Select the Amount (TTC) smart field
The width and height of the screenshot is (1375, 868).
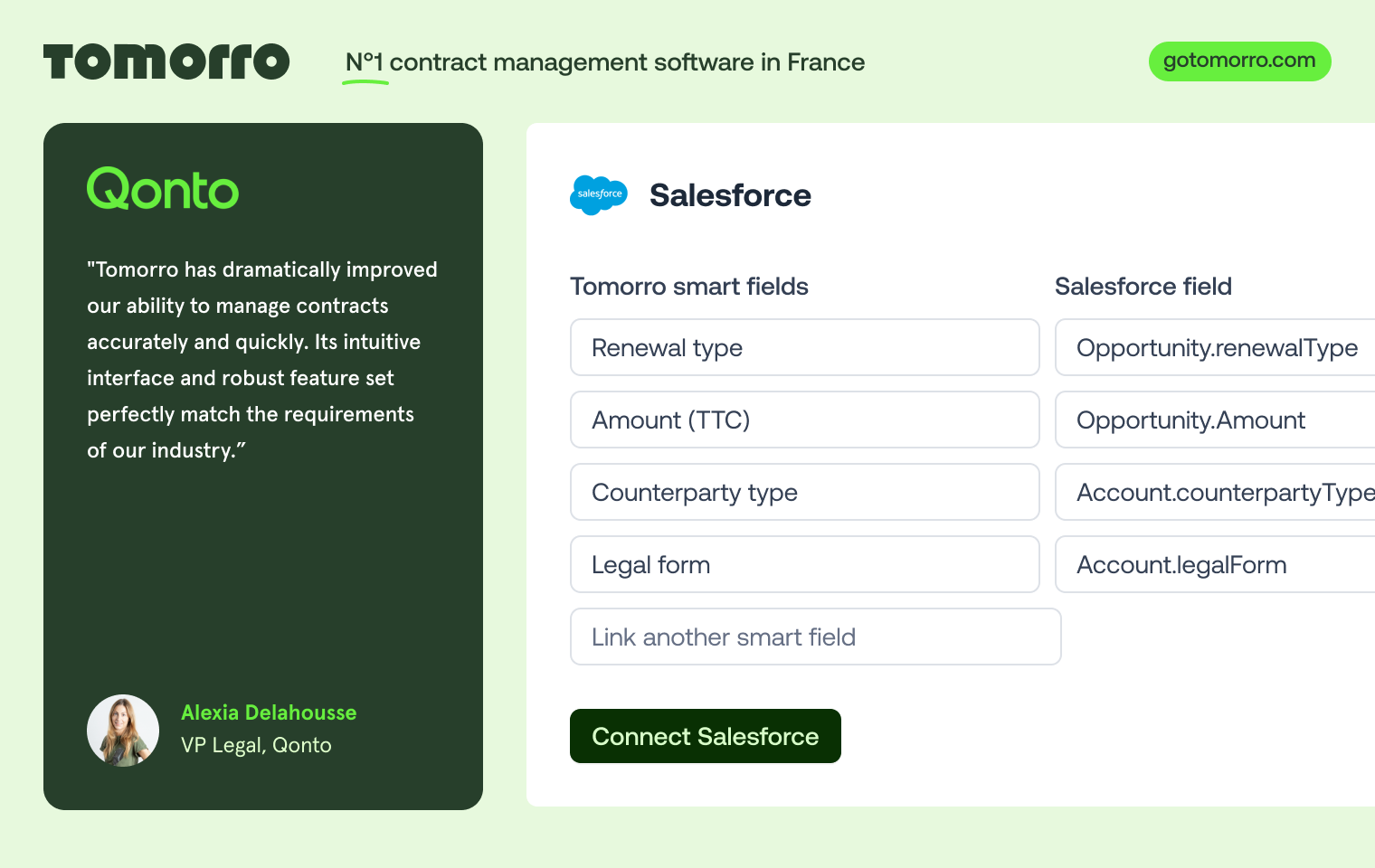(x=804, y=420)
